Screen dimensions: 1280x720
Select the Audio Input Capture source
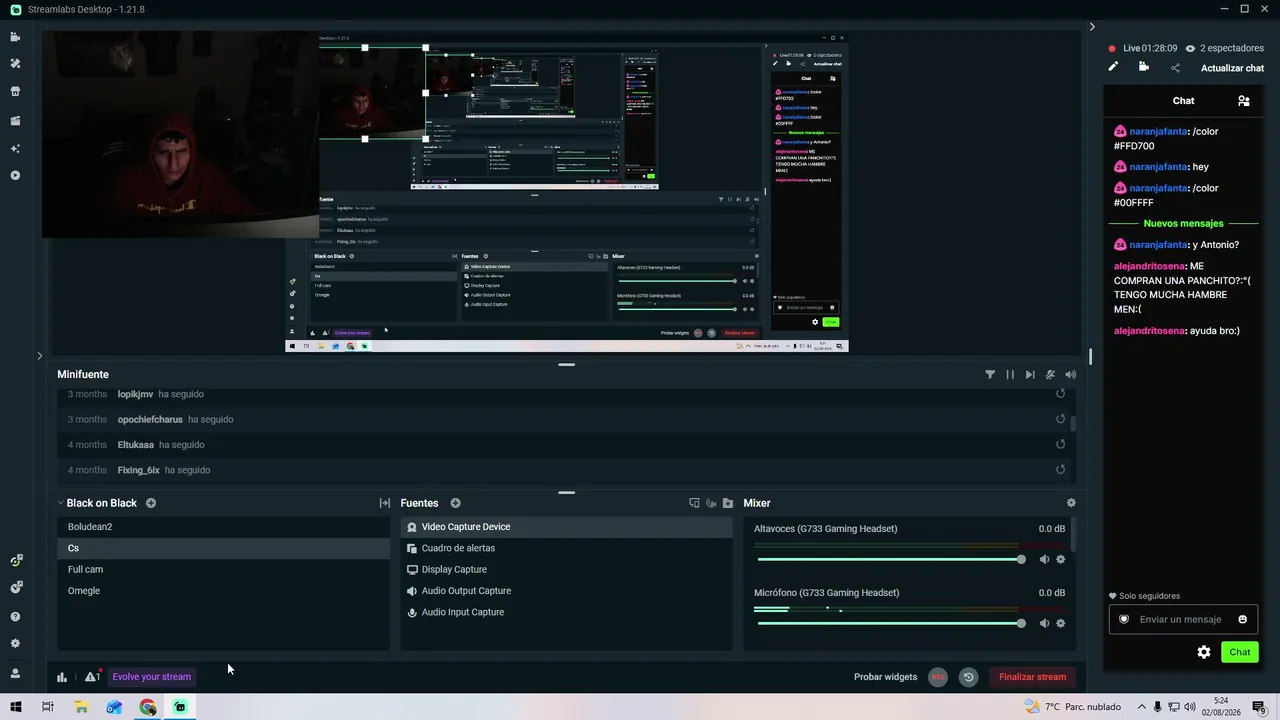click(567, 612)
